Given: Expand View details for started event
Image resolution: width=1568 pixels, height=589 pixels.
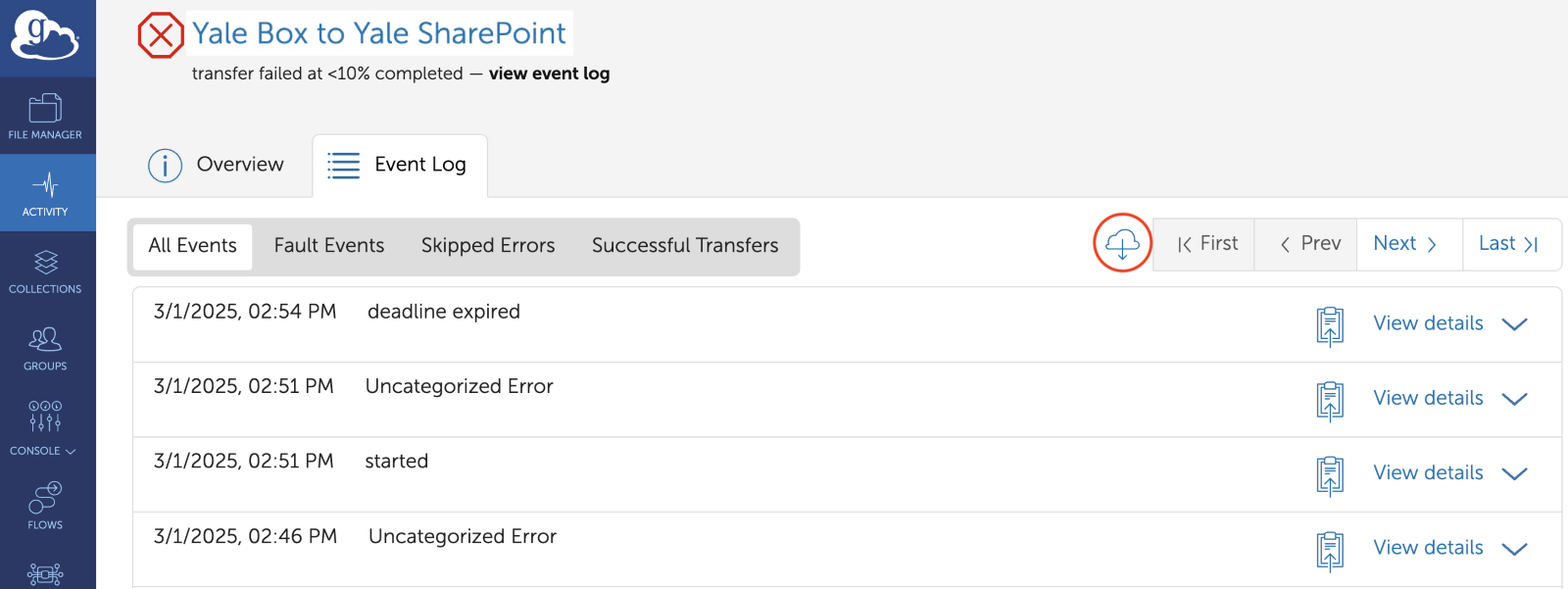Looking at the screenshot, I should [x=1448, y=473].
